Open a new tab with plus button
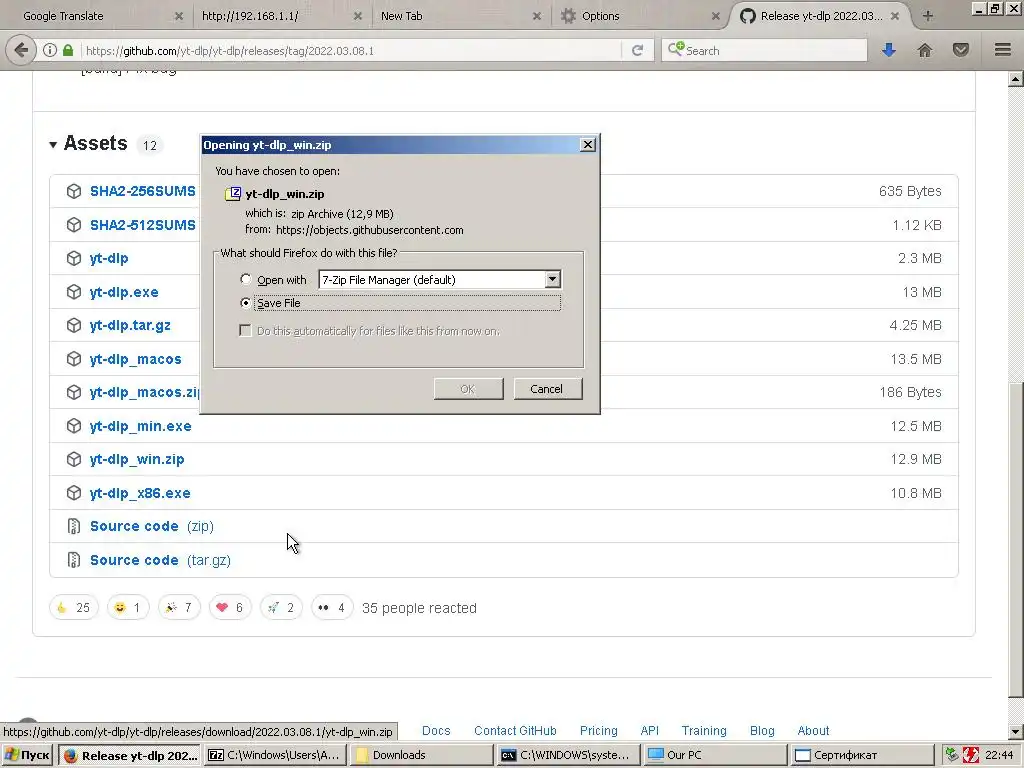Screen dimensions: 1024x768 click(928, 16)
